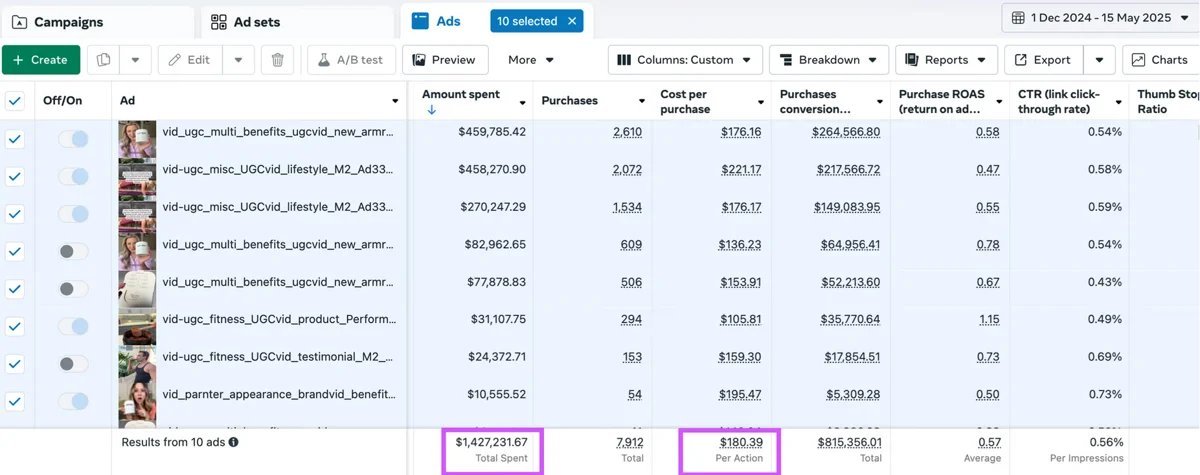The height and width of the screenshot is (475, 1200).
Task: Open the Cost per purchase column menu arrow
Action: pos(760,102)
